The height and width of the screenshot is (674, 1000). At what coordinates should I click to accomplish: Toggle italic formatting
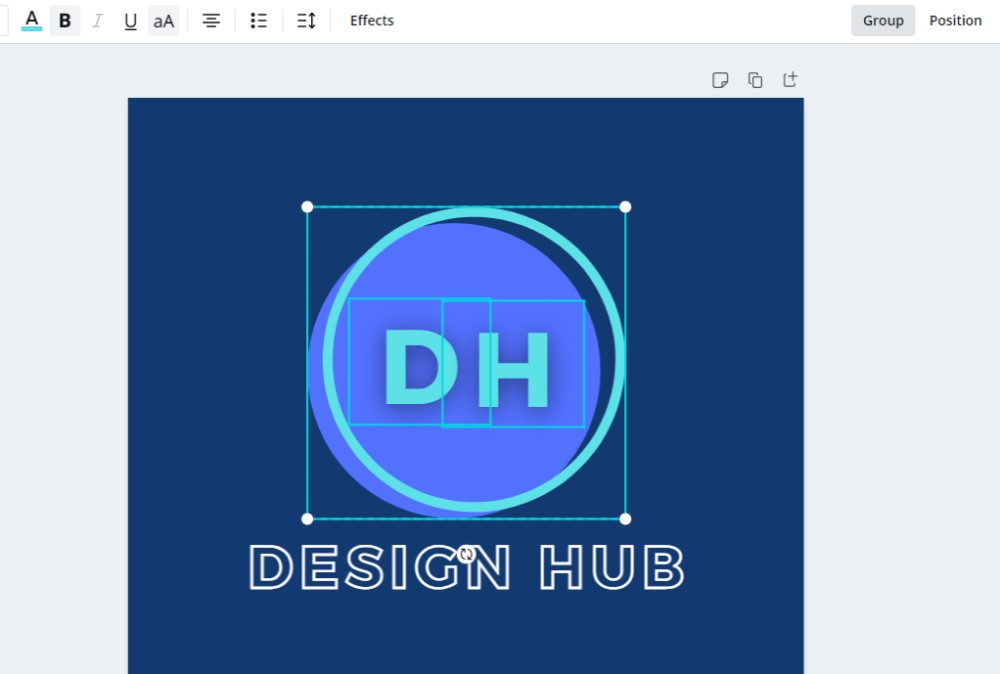pyautogui.click(x=98, y=20)
